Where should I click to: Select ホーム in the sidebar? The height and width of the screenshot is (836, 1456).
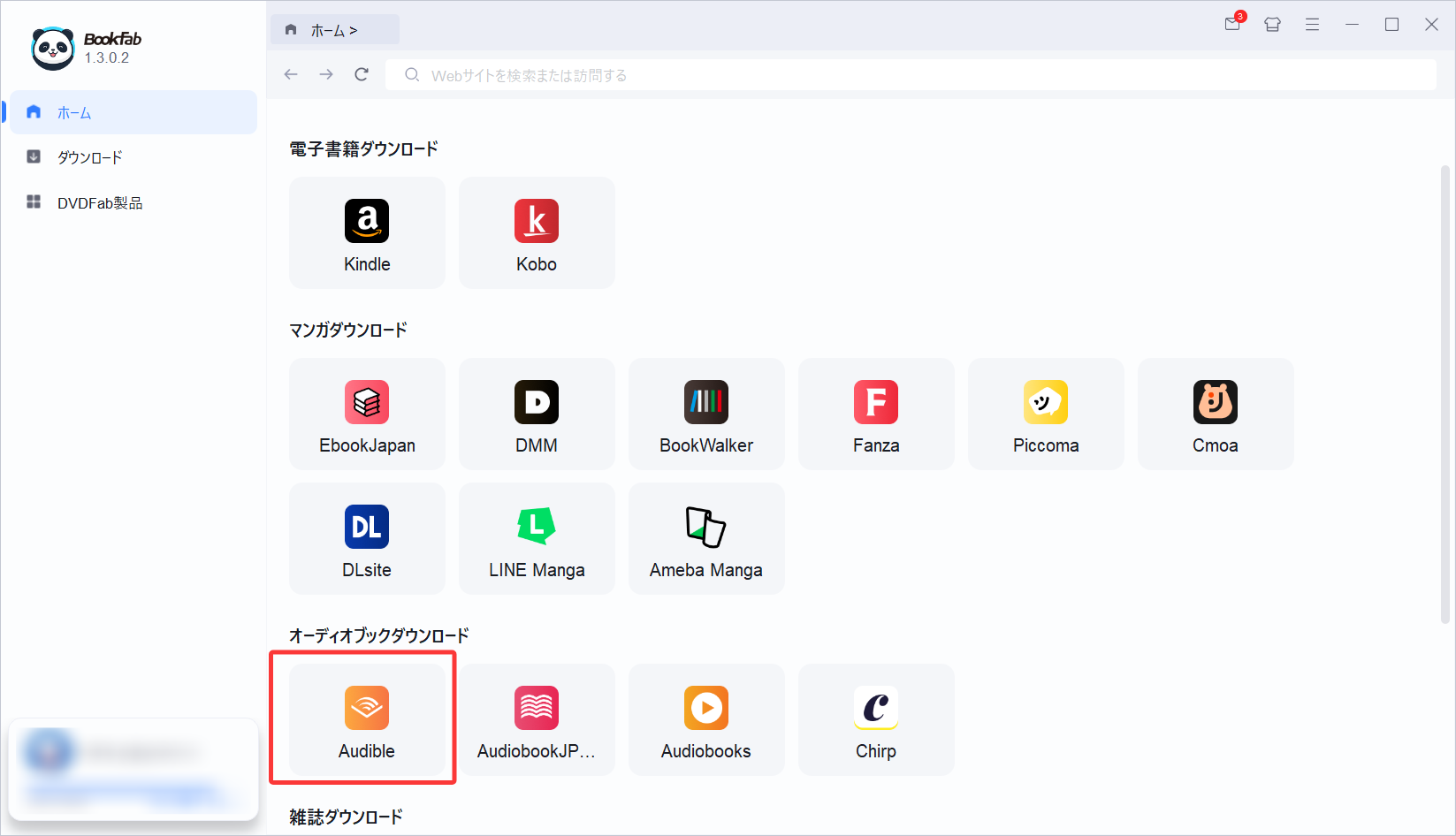pos(133,112)
